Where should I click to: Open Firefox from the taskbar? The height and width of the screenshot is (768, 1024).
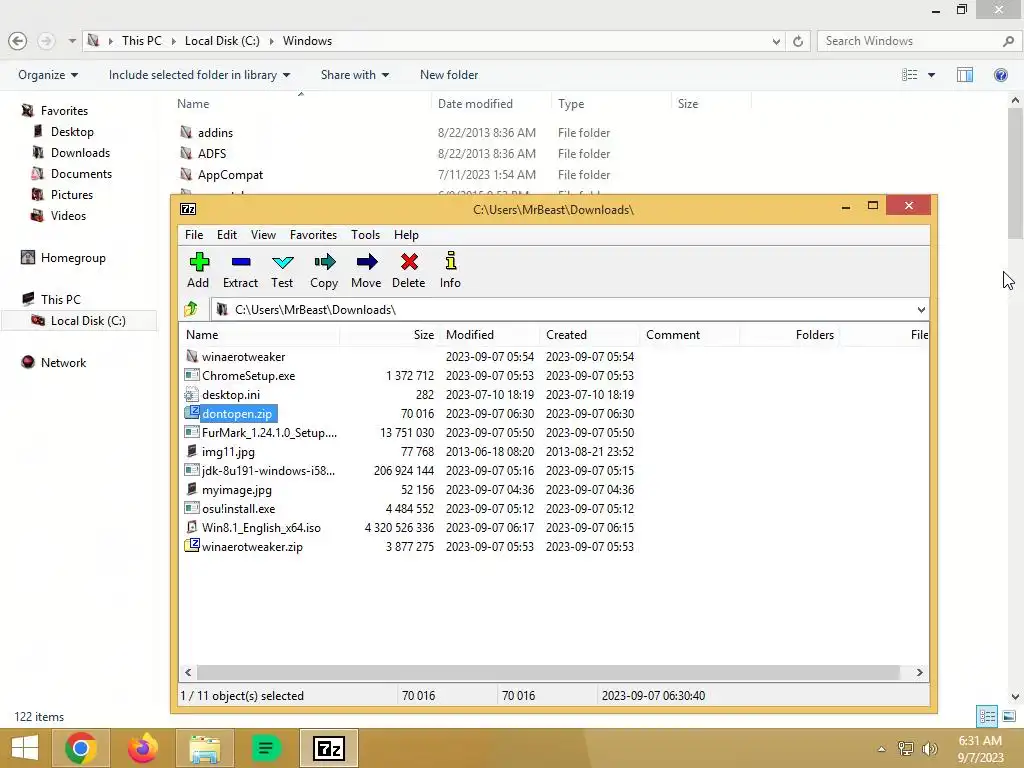pyautogui.click(x=142, y=748)
